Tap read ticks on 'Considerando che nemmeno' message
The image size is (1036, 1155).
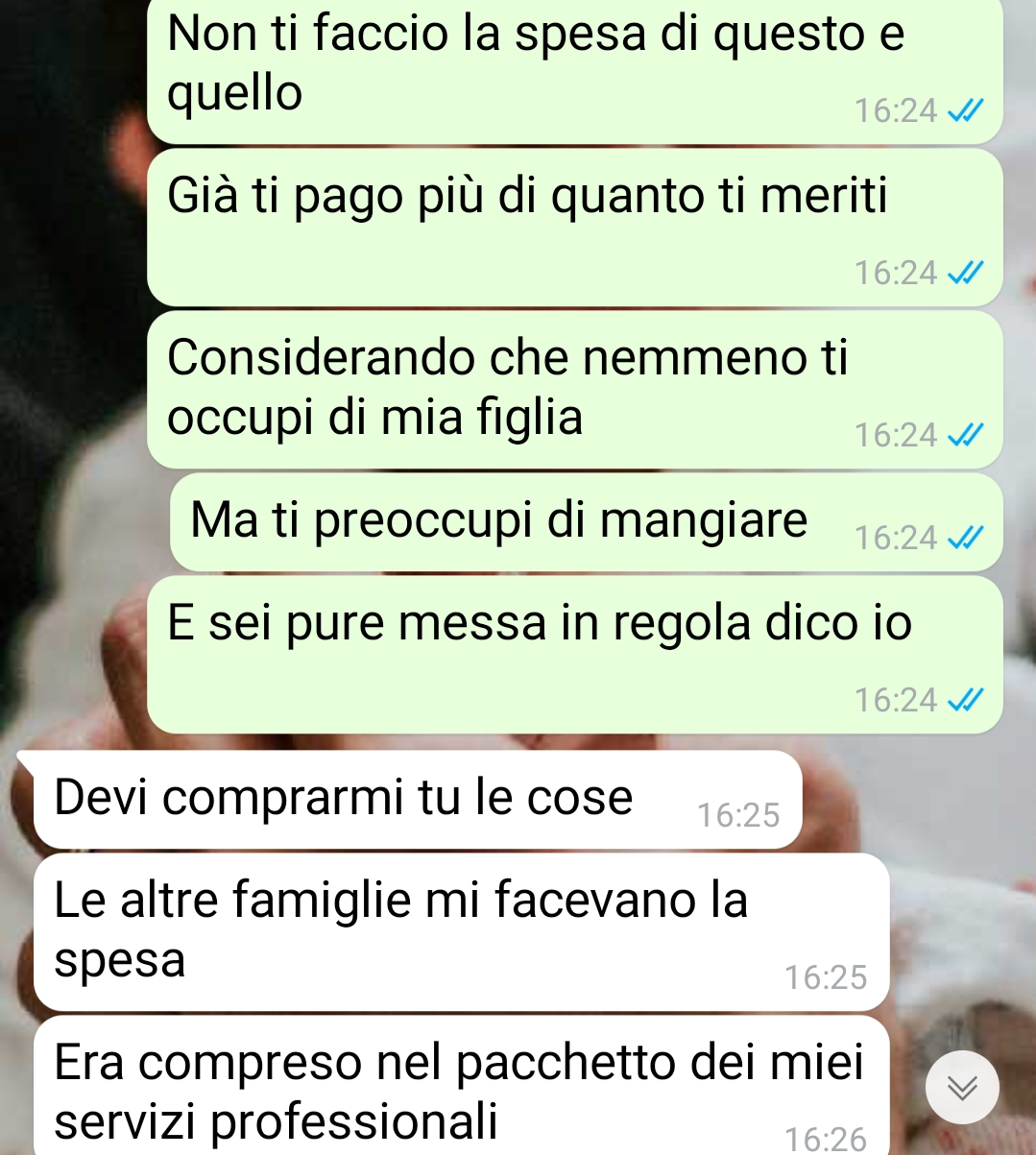click(965, 437)
